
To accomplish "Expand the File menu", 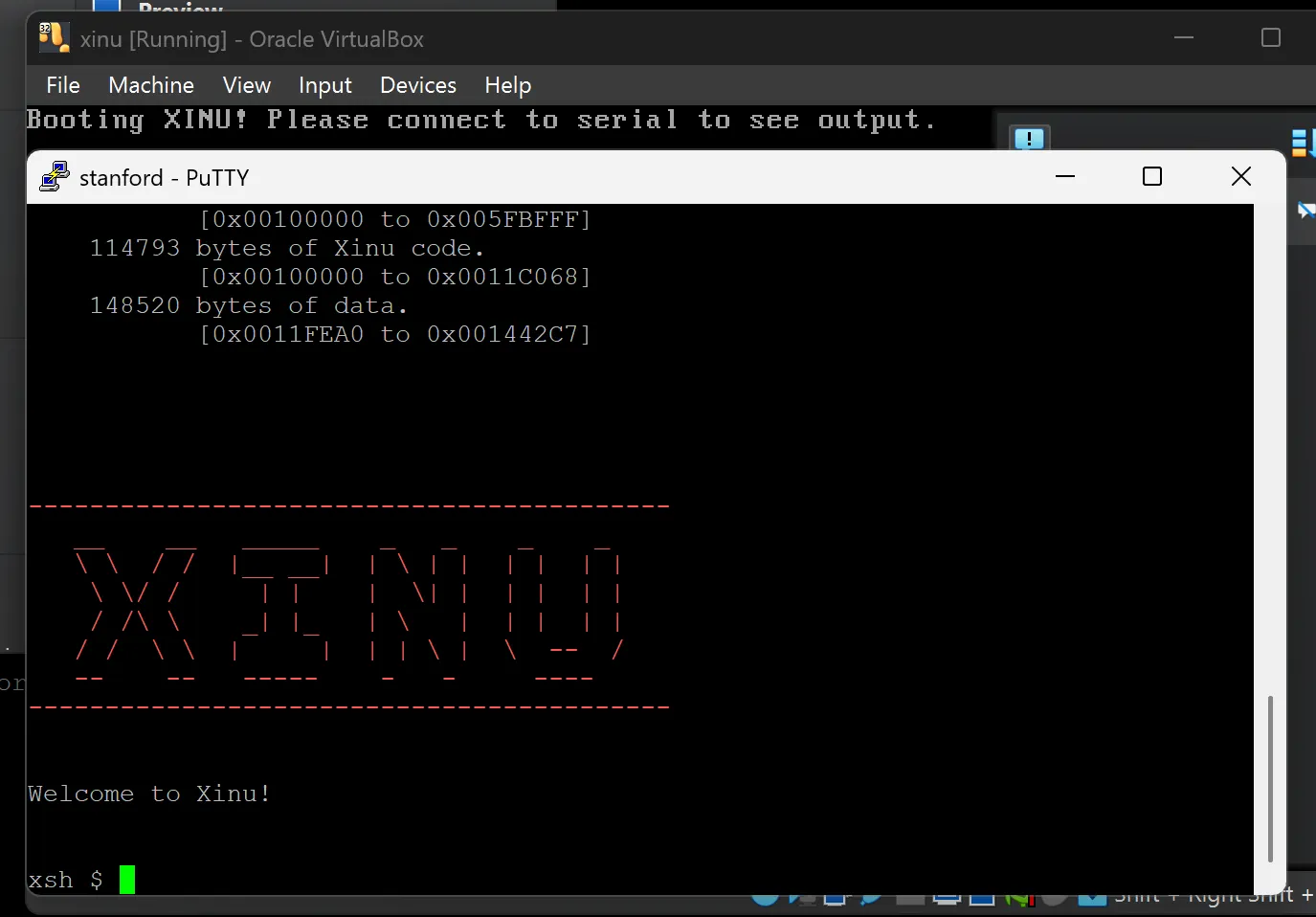I will point(62,85).
